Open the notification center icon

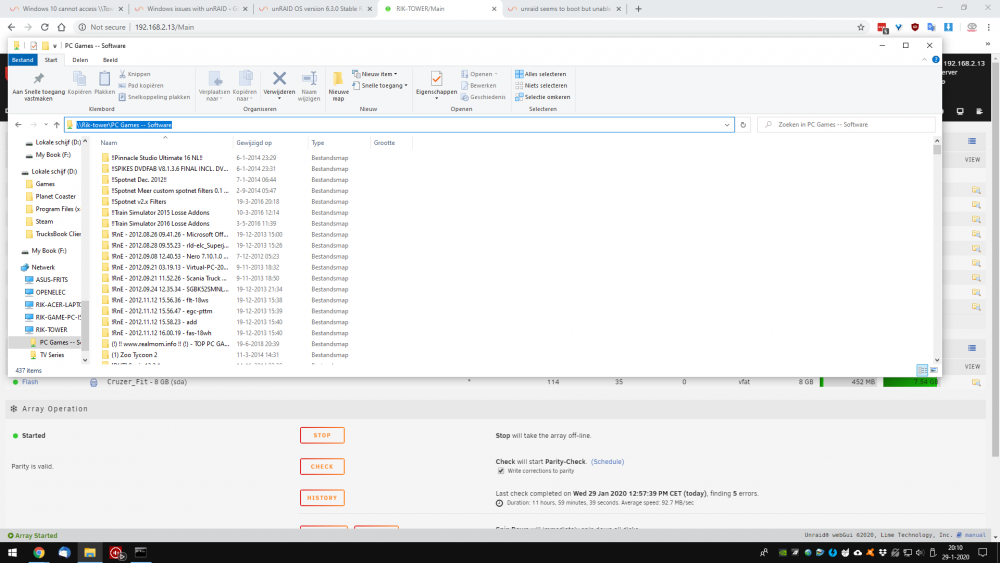(983, 553)
